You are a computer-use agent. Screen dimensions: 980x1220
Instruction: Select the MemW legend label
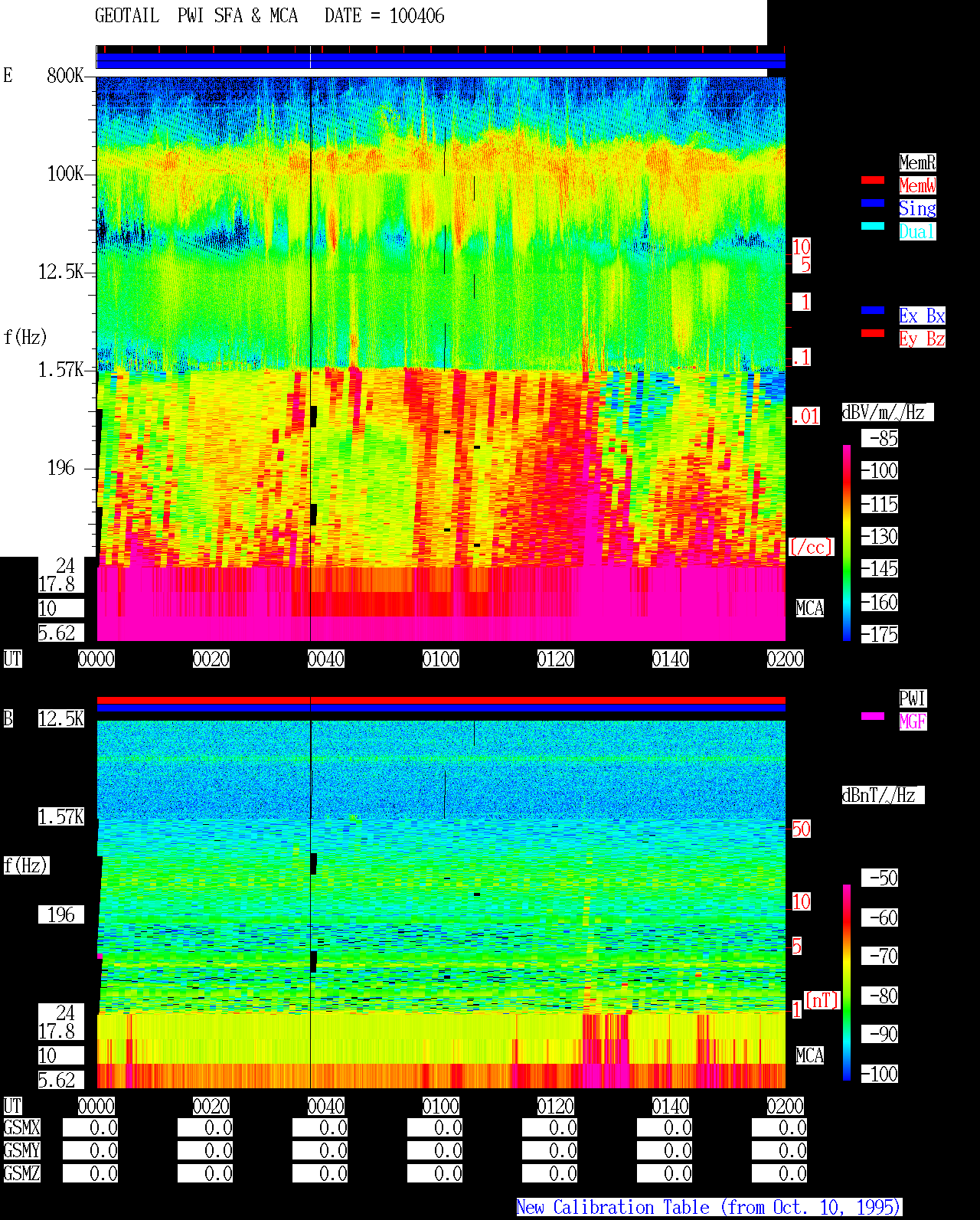[x=917, y=185]
